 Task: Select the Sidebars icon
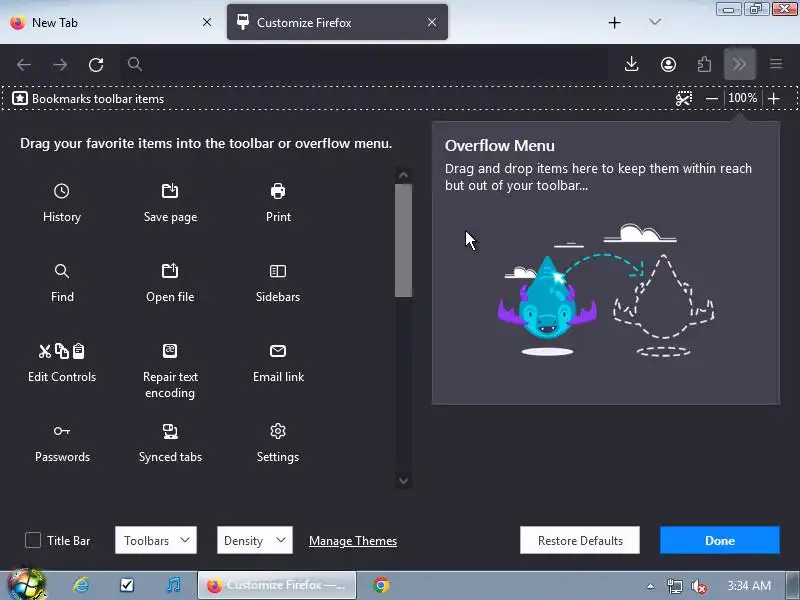278,271
